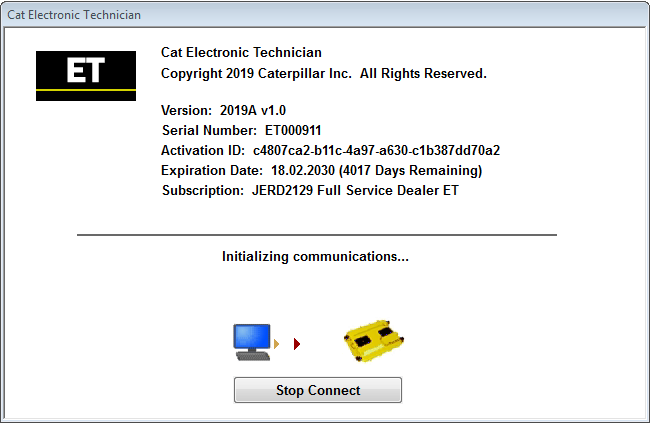Click the yellow stripe under ET logo
This screenshot has height=424, width=651.
(x=86, y=90)
